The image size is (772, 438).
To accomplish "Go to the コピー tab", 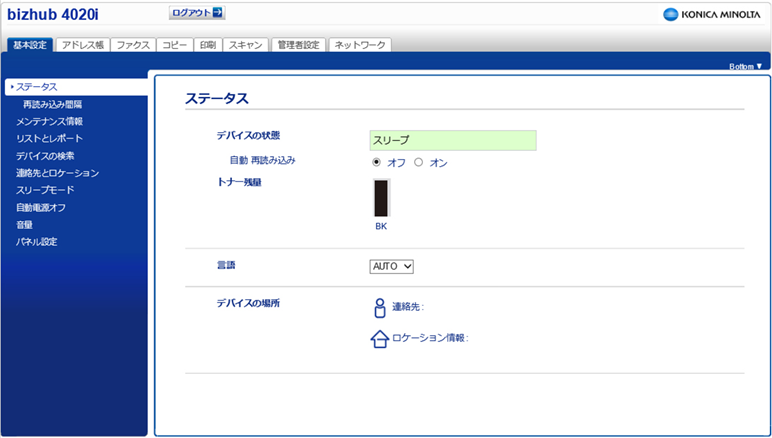I will 174,45.
